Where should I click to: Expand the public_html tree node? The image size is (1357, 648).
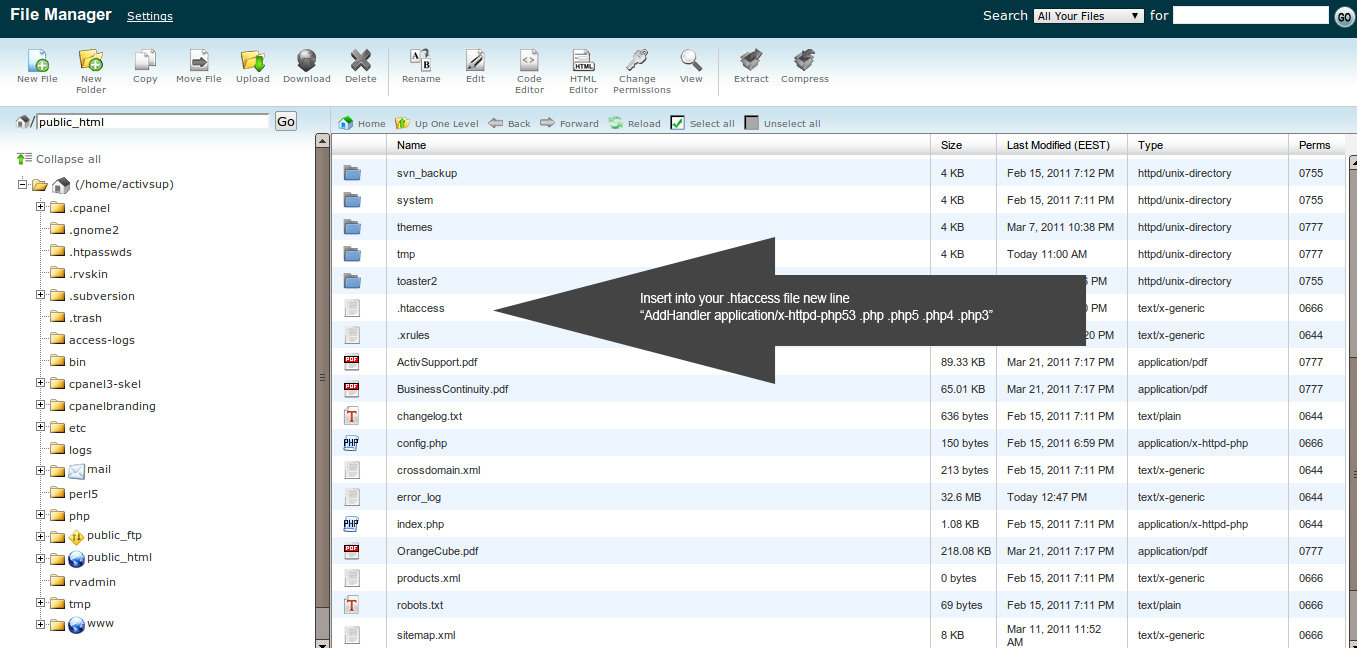[x=41, y=559]
